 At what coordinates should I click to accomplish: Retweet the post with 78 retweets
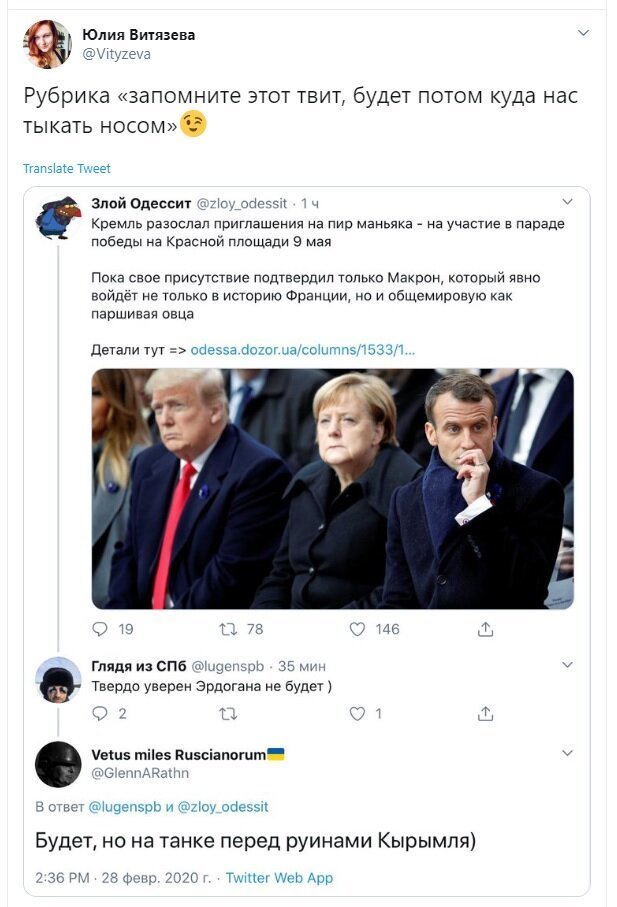tap(228, 629)
